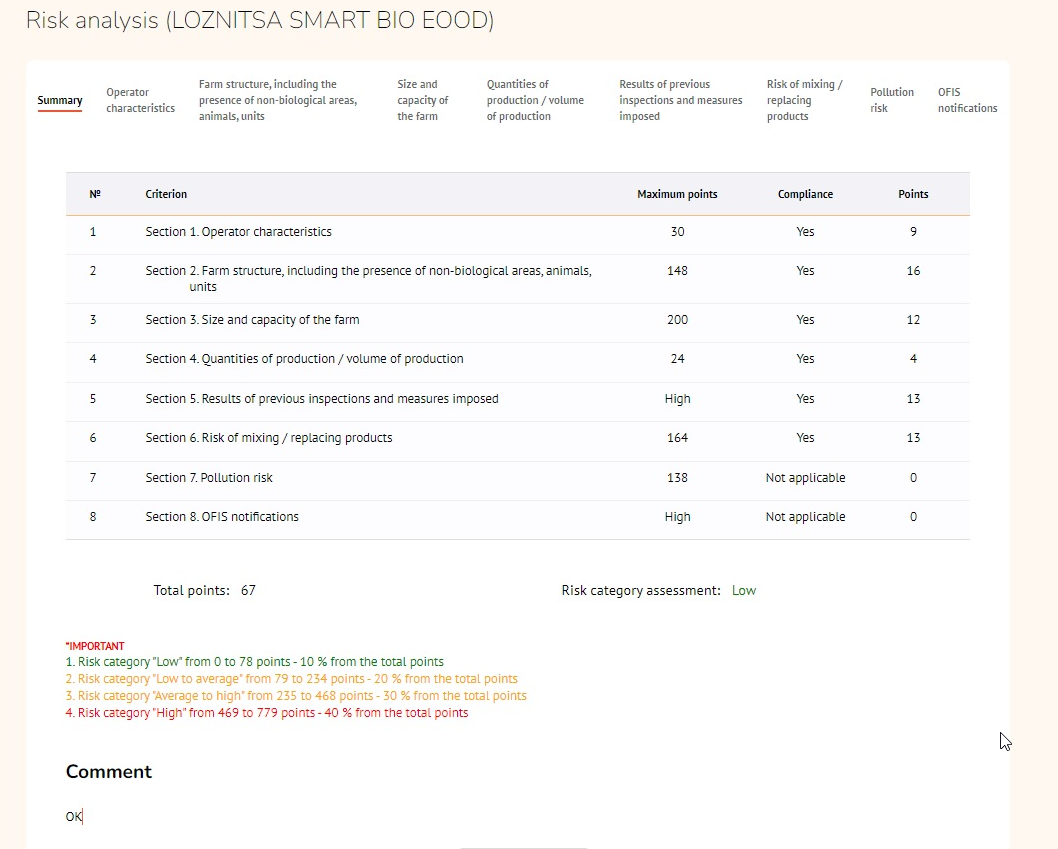The width and height of the screenshot is (1058, 849).
Task: Click Section 3. Size and capacity row
Action: [x=252, y=320]
